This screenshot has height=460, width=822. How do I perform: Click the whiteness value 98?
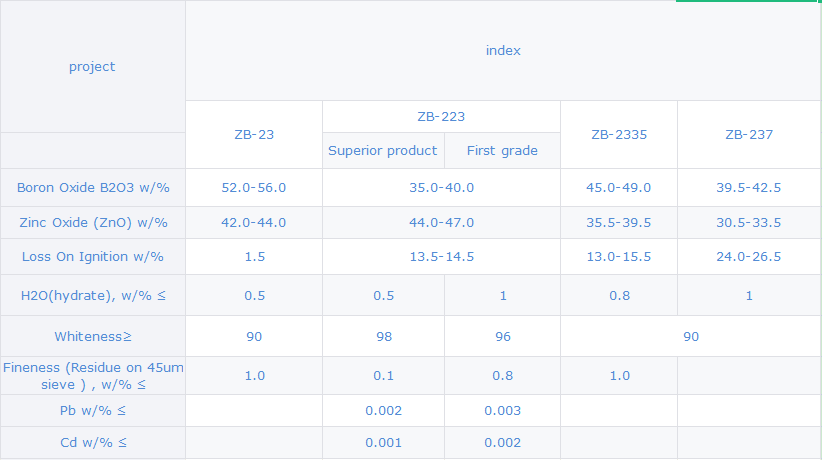click(x=383, y=337)
